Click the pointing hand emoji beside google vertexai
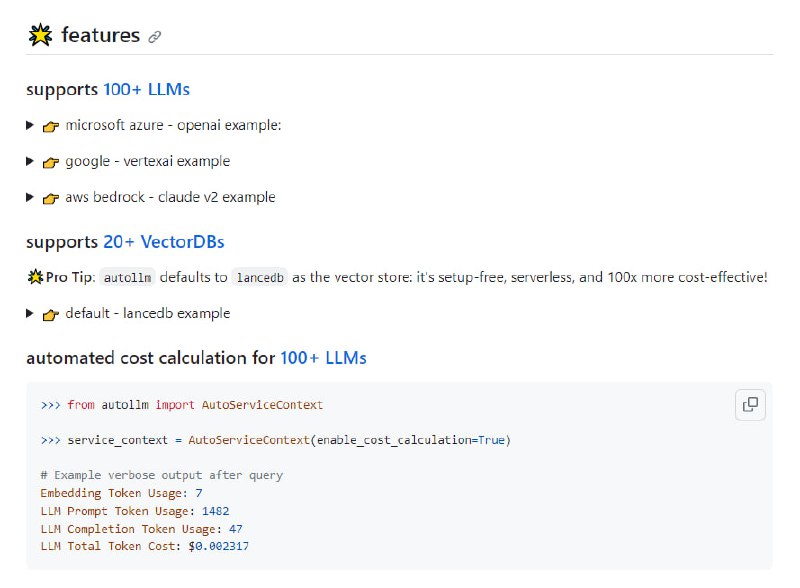 point(52,162)
